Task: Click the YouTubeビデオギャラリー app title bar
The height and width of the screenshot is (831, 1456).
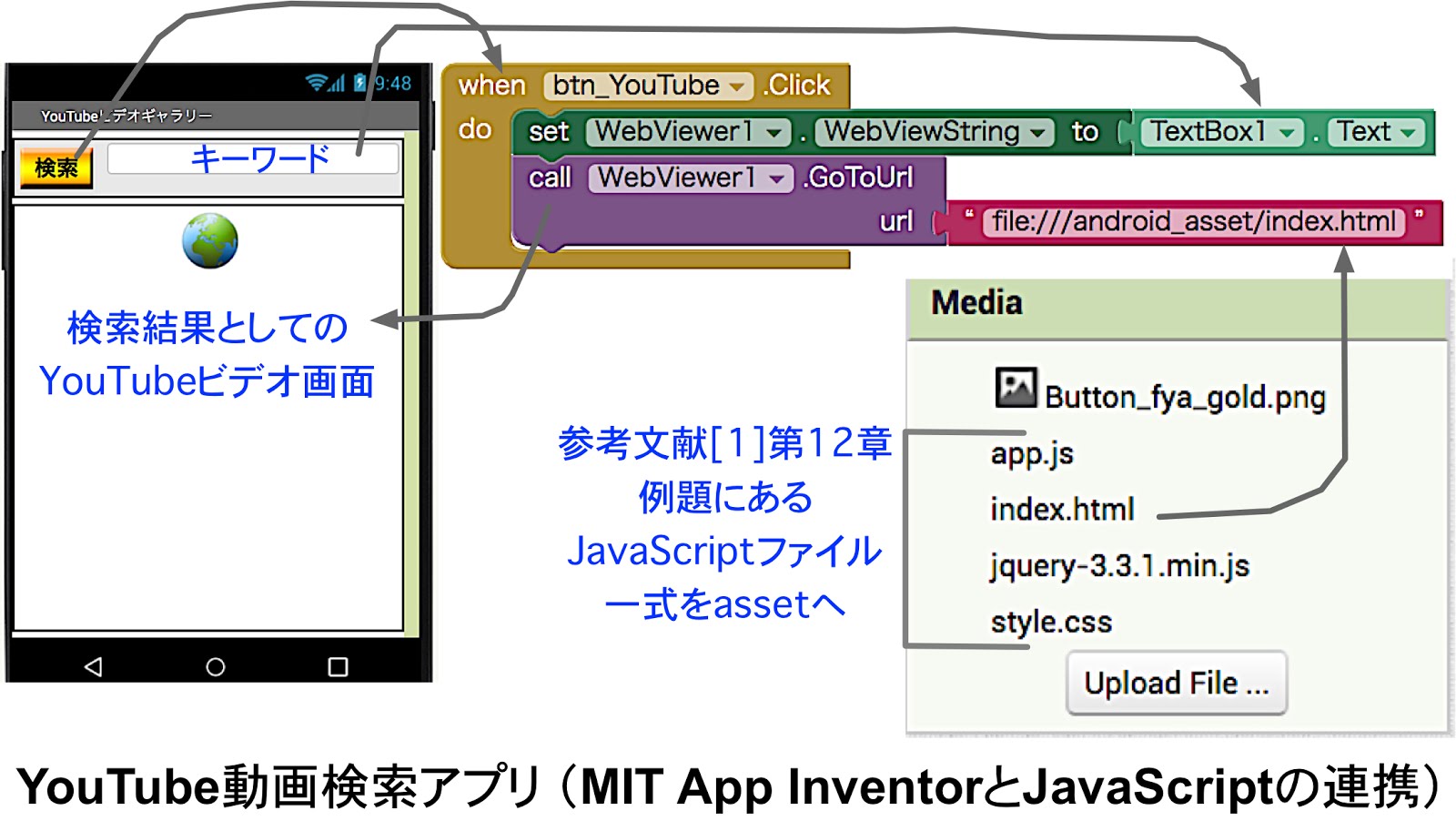Action: 215,117
